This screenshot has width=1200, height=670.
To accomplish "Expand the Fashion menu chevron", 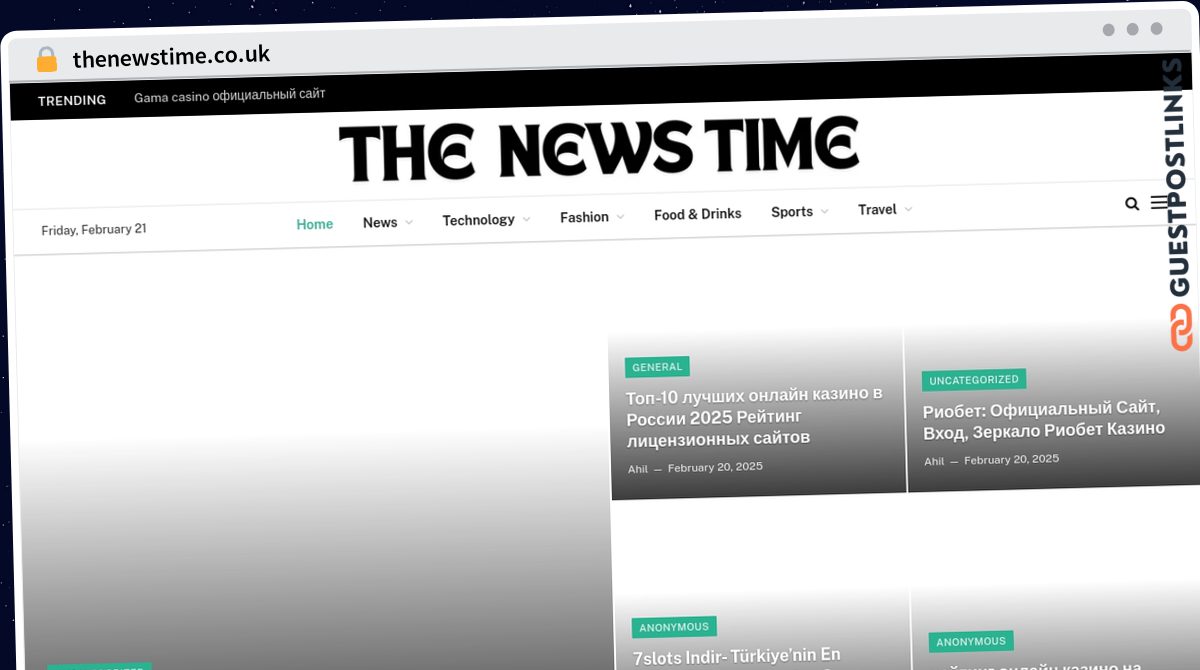I will [620, 216].
